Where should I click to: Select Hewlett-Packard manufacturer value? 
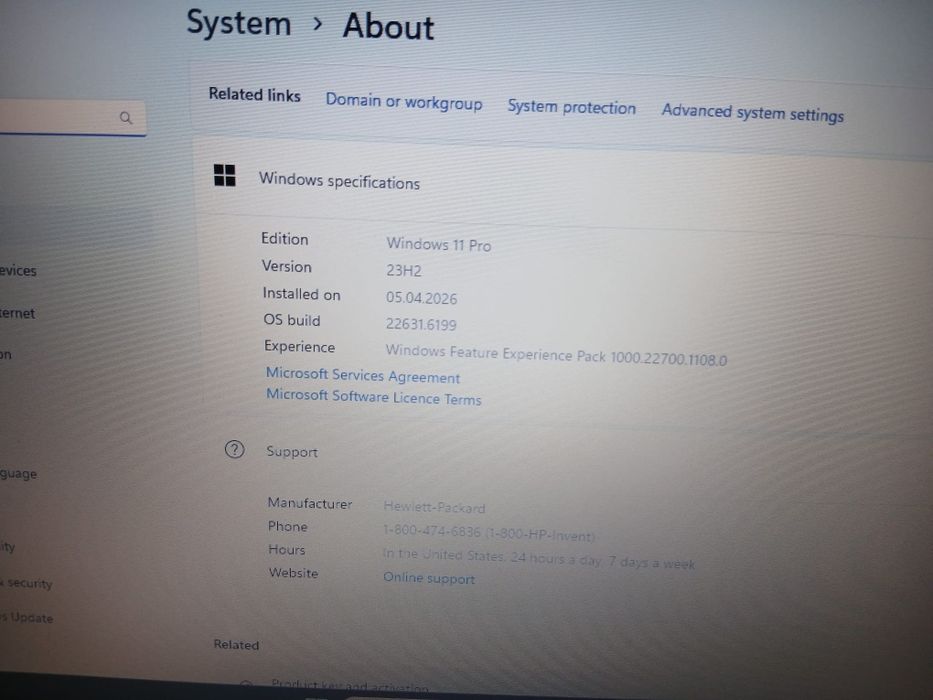point(434,507)
